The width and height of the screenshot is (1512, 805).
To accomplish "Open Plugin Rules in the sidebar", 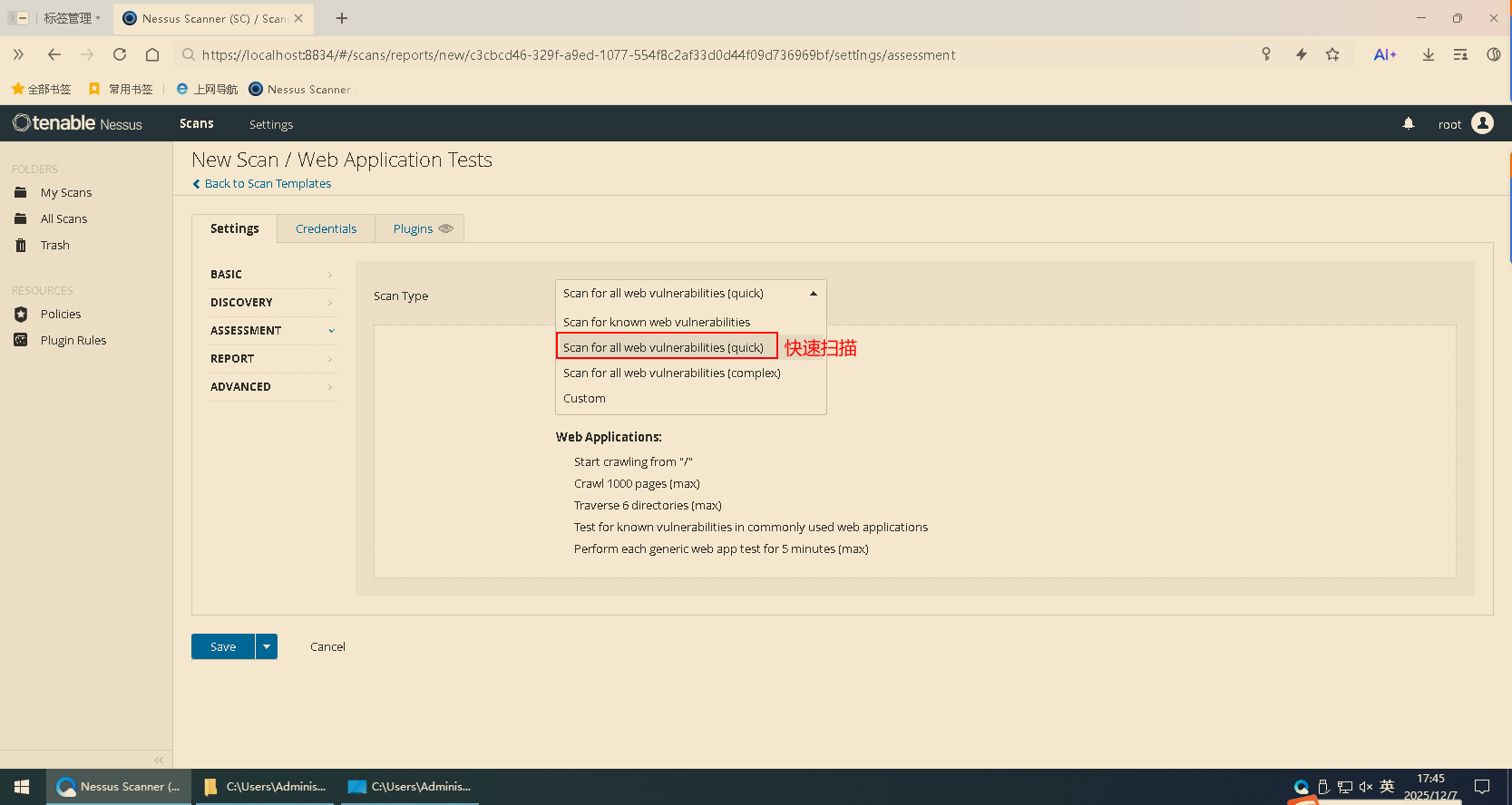I will [x=73, y=341].
